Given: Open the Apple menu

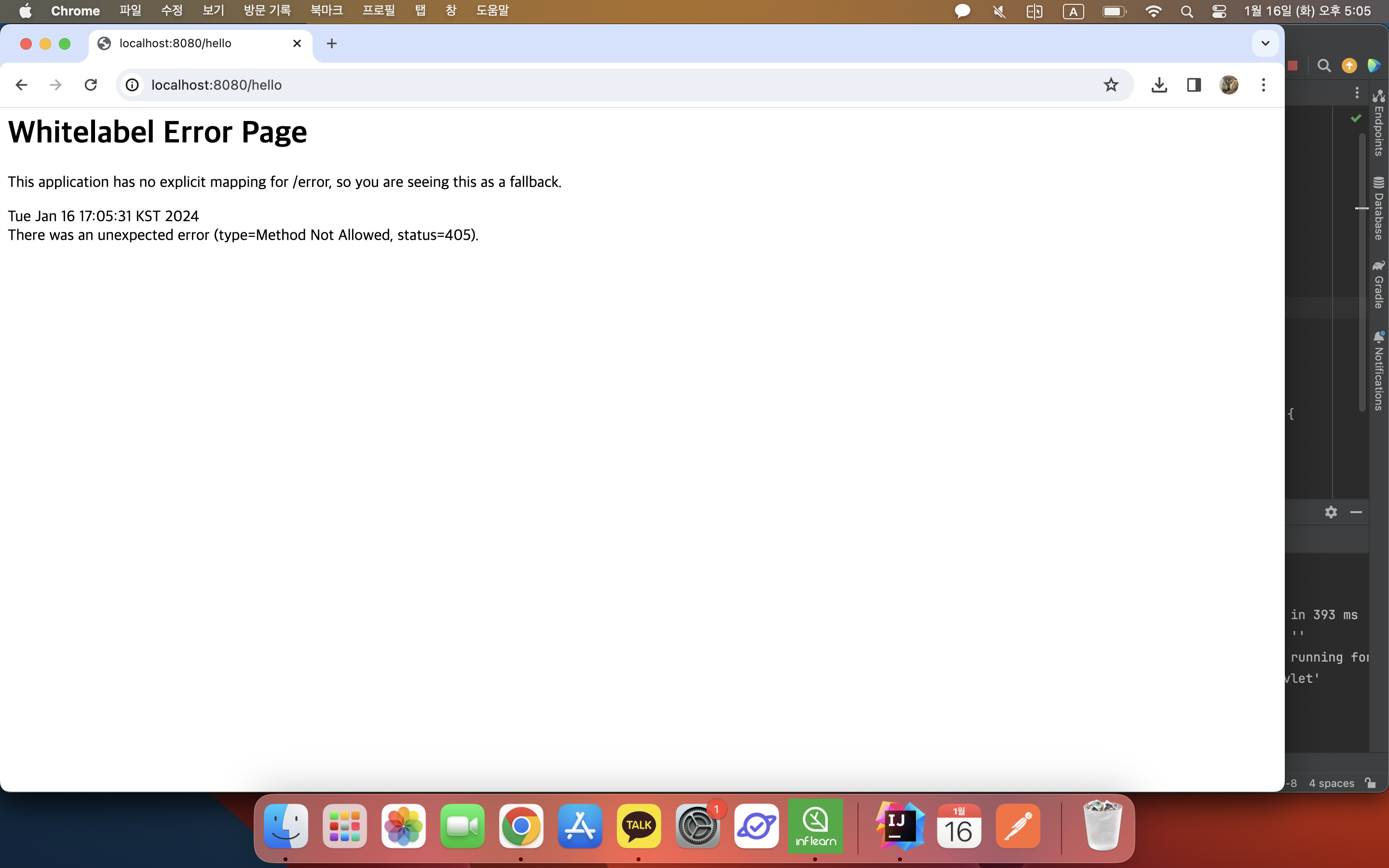Looking at the screenshot, I should coord(25,11).
